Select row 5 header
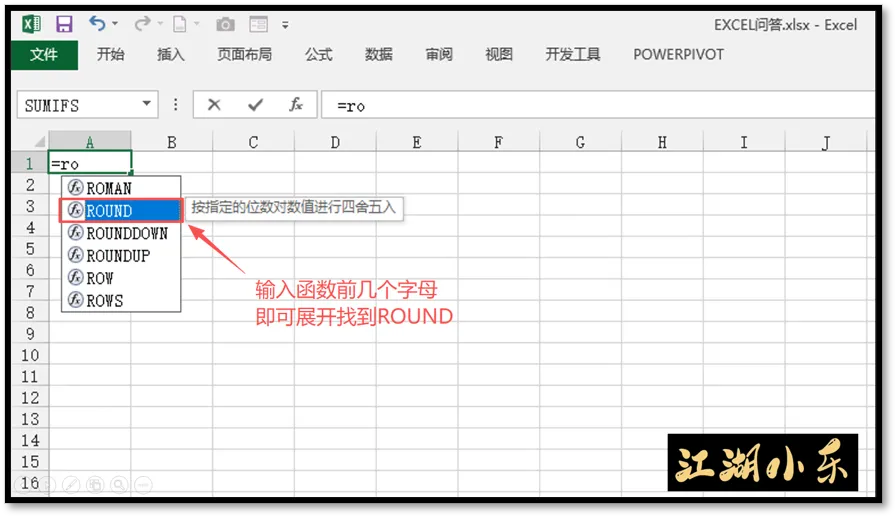Screen dimensions: 895x516 click(30, 249)
